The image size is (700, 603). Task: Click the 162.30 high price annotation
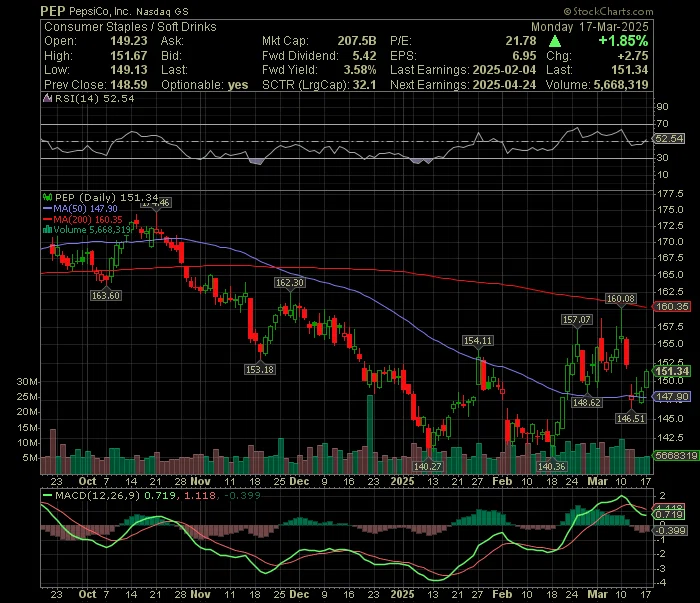(289, 283)
